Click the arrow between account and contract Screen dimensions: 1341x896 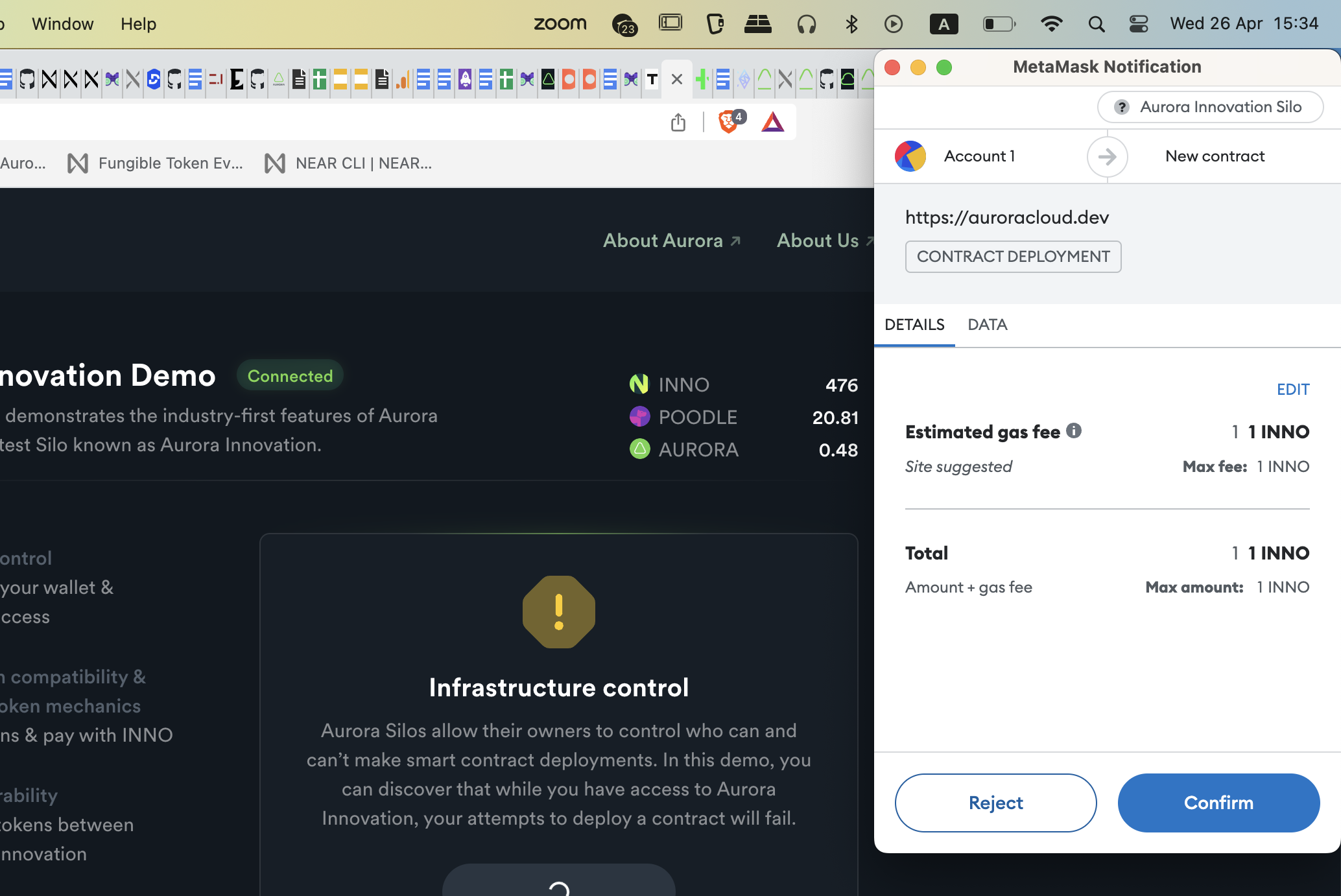click(1107, 156)
